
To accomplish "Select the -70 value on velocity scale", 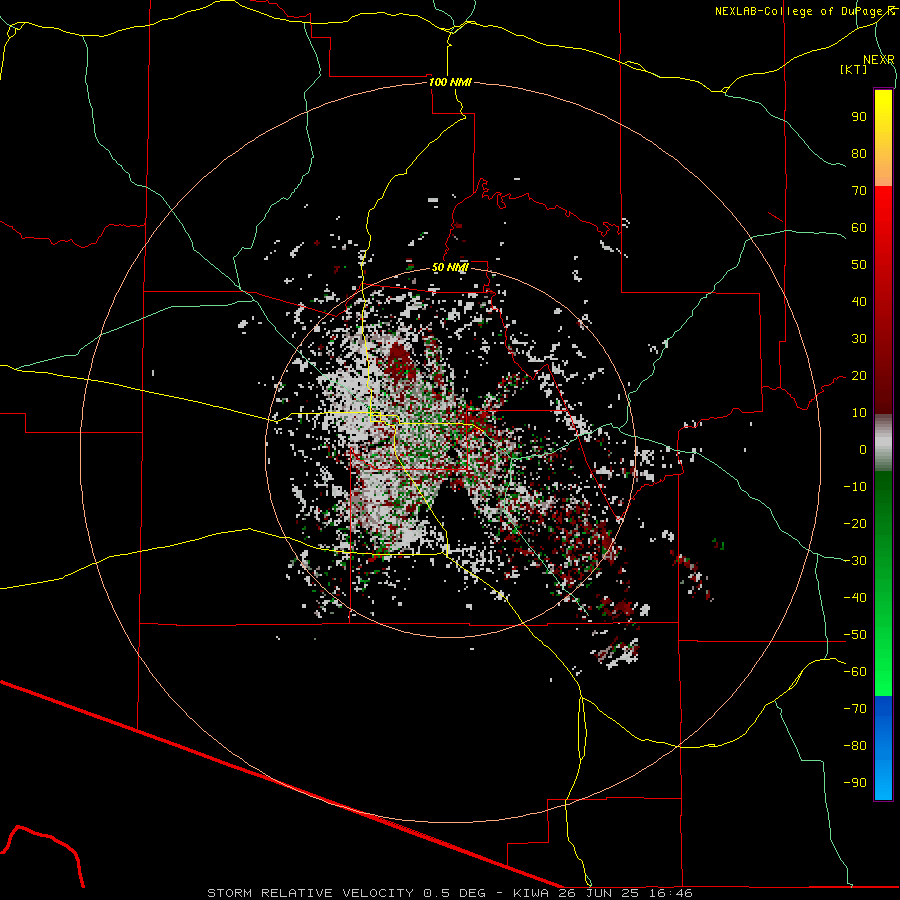I will pos(855,709).
